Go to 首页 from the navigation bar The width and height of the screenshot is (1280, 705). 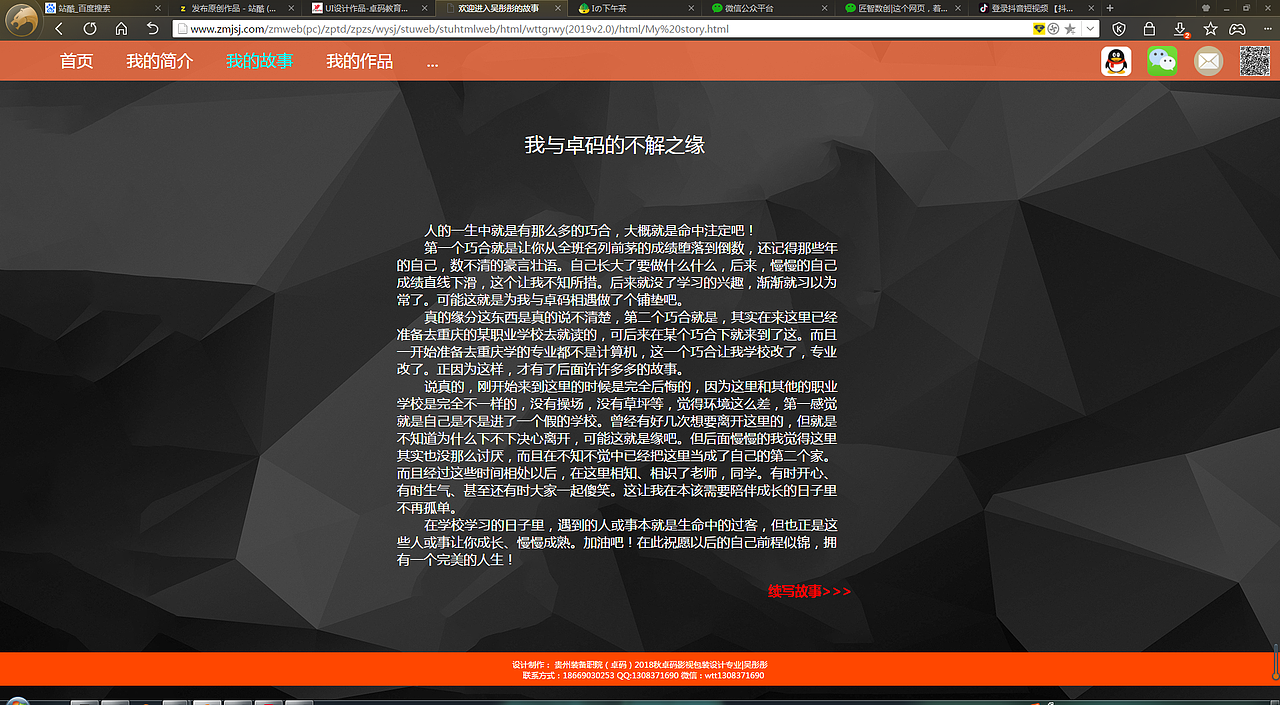click(x=77, y=61)
